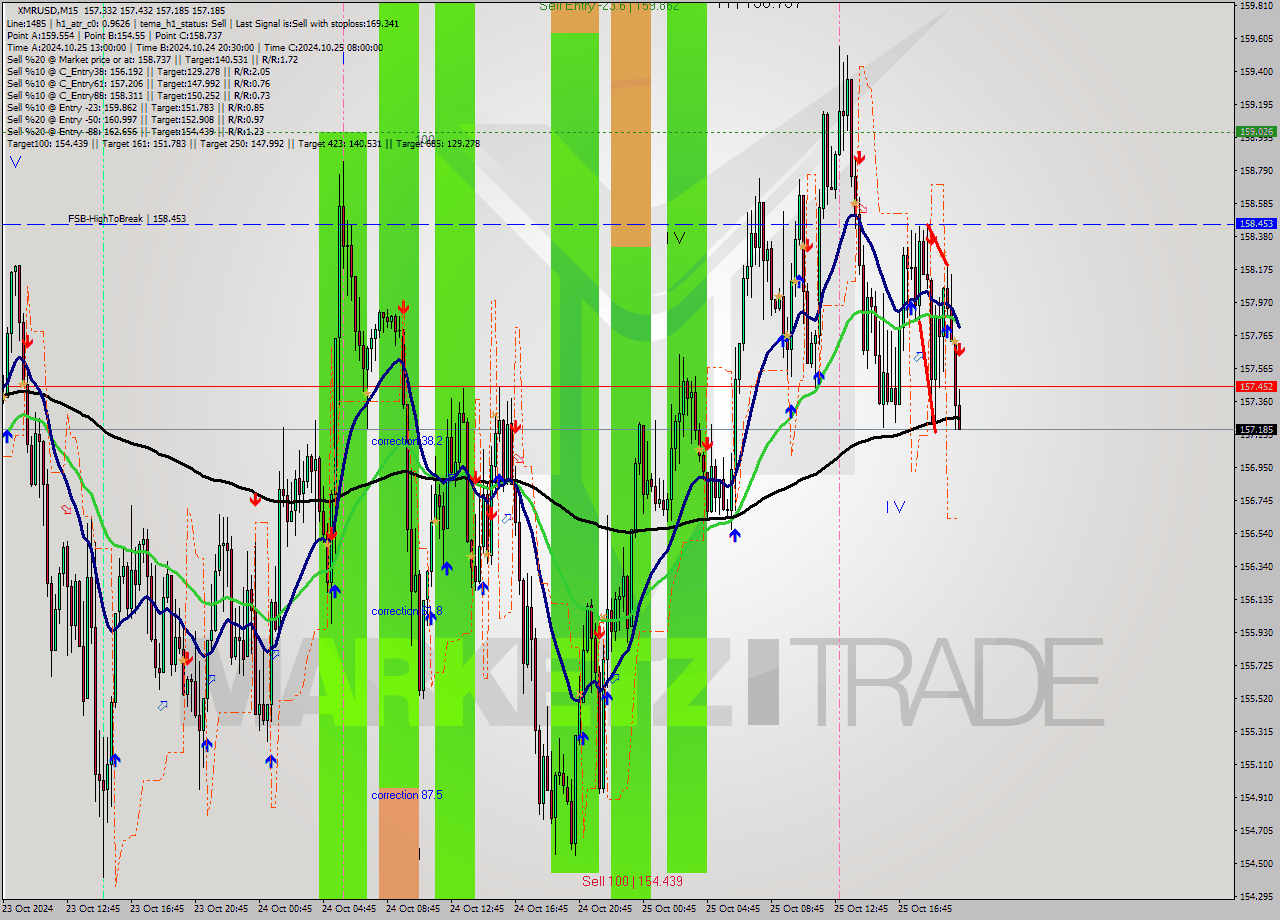1280x920 pixels.
Task: Click the Sell %10 @ C_Entry88 line
Action: 138,95
